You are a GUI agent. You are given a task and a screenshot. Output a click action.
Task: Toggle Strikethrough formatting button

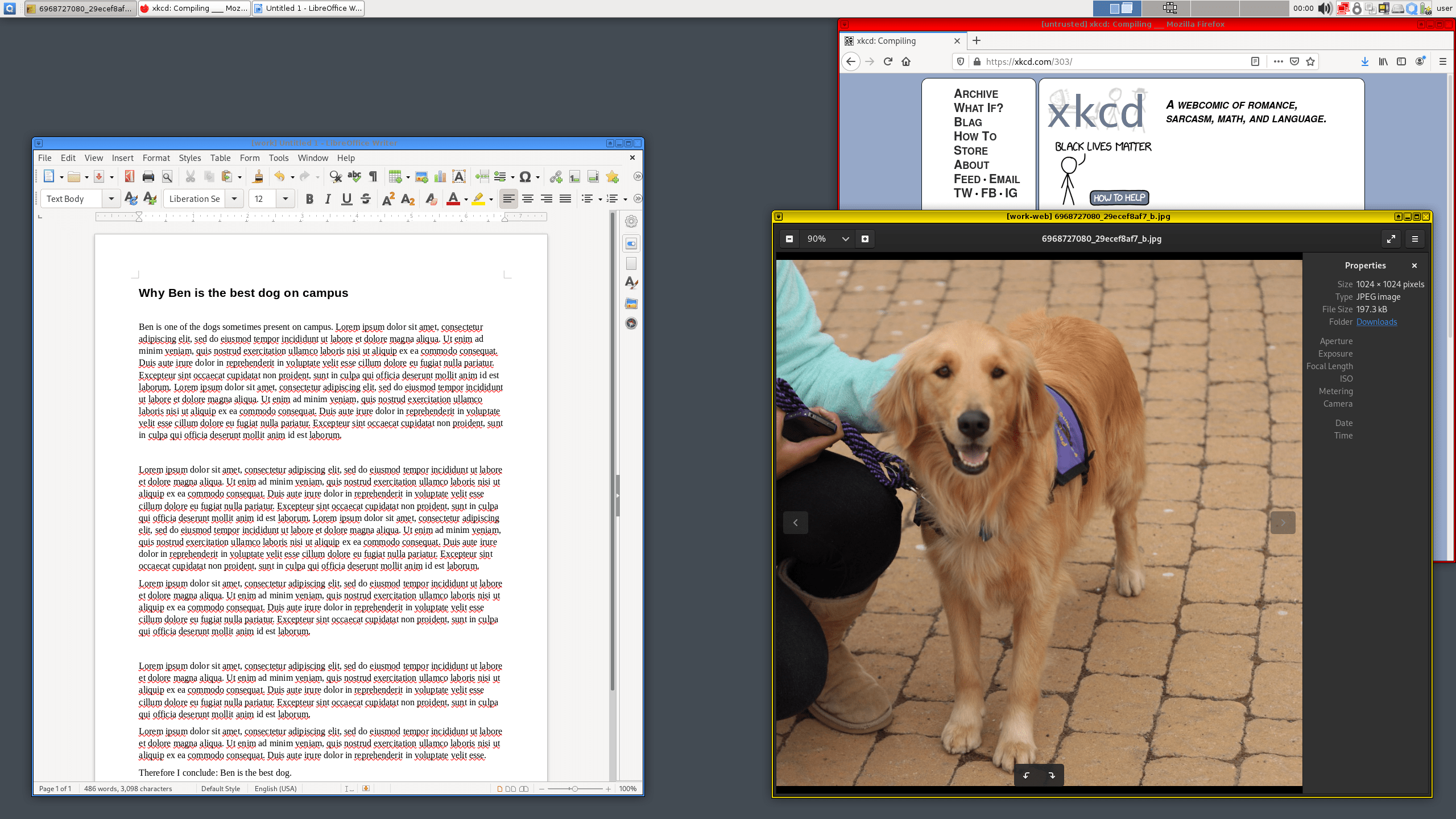tap(365, 199)
